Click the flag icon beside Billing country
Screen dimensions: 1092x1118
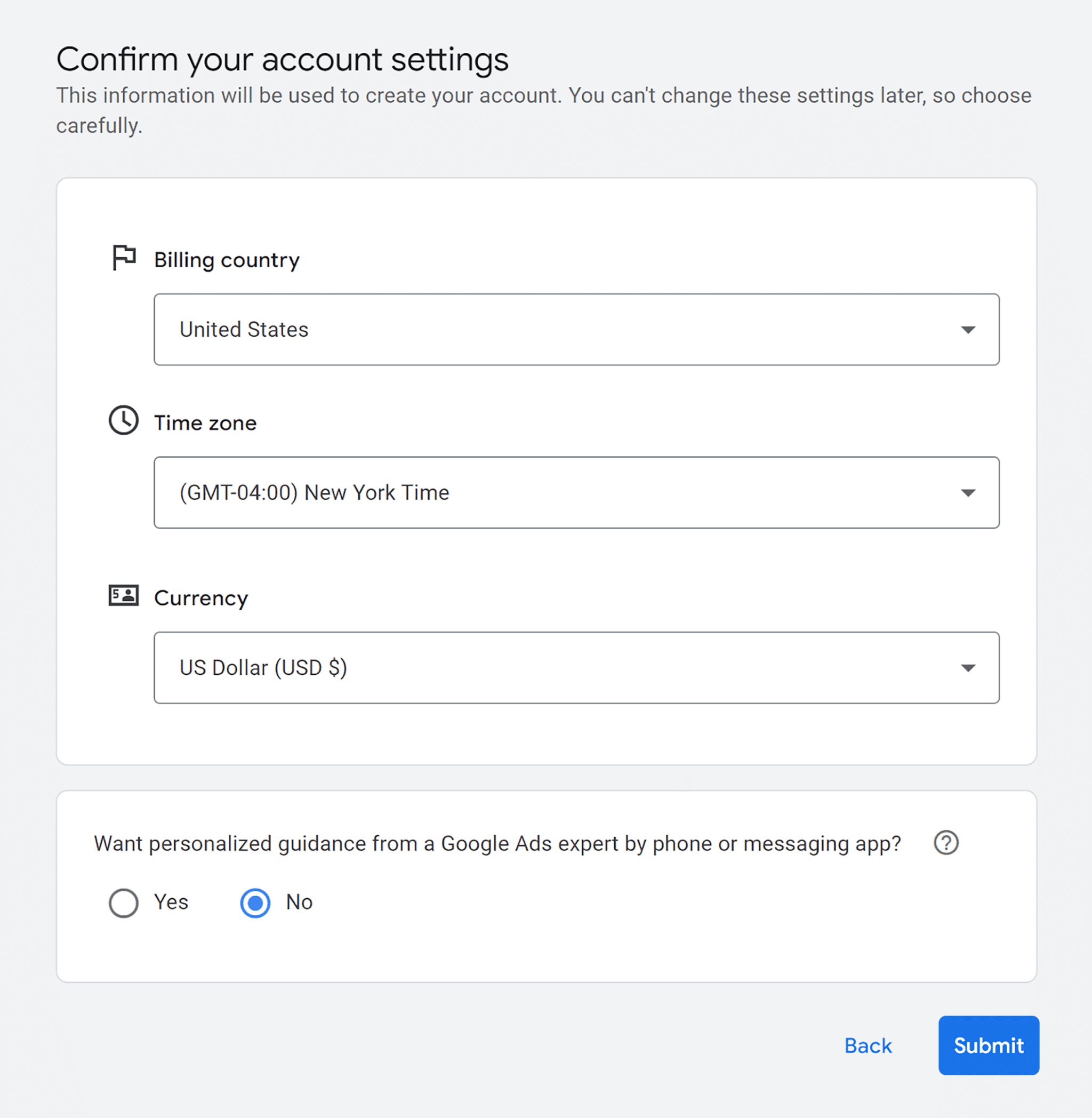[x=124, y=258]
